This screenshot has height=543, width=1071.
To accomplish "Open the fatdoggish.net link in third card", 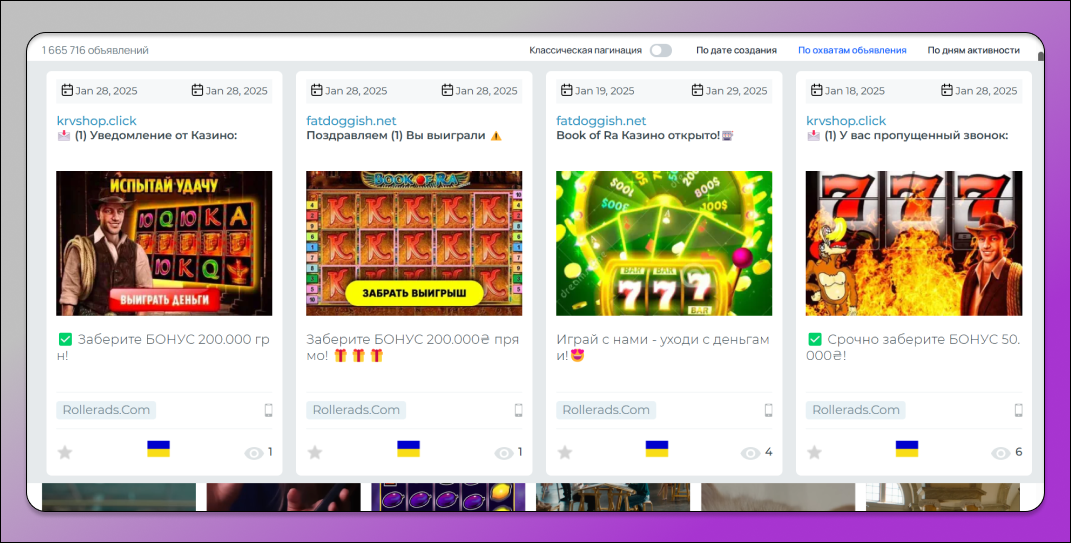I will click(x=601, y=121).
